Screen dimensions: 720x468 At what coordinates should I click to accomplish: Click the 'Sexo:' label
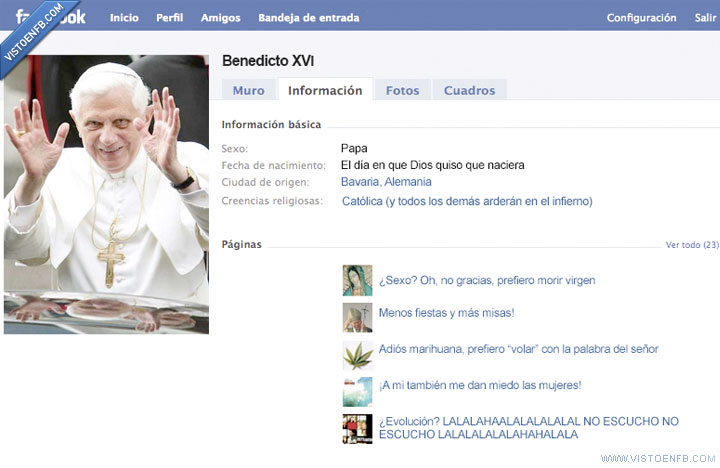235,149
